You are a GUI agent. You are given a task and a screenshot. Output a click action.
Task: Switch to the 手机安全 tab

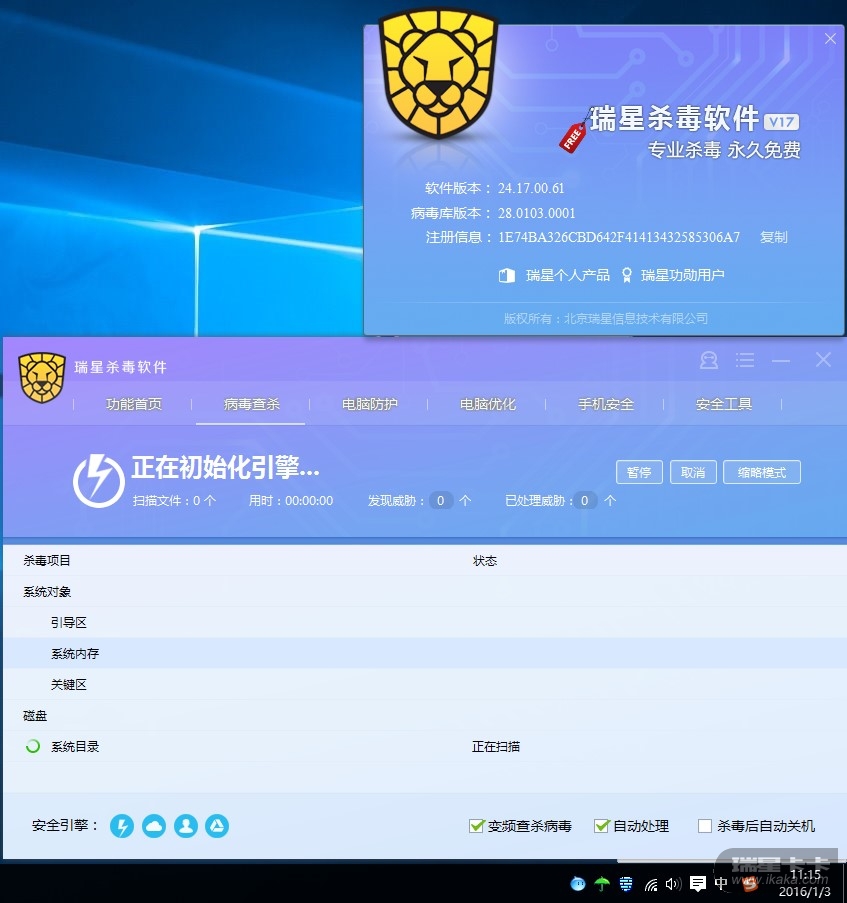point(606,404)
